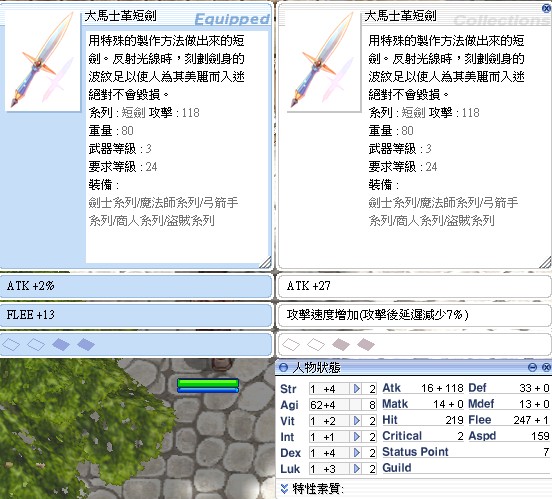Viewport: 552px width, 499px height.
Task: Close the Collections item window
Action: coord(547,8)
